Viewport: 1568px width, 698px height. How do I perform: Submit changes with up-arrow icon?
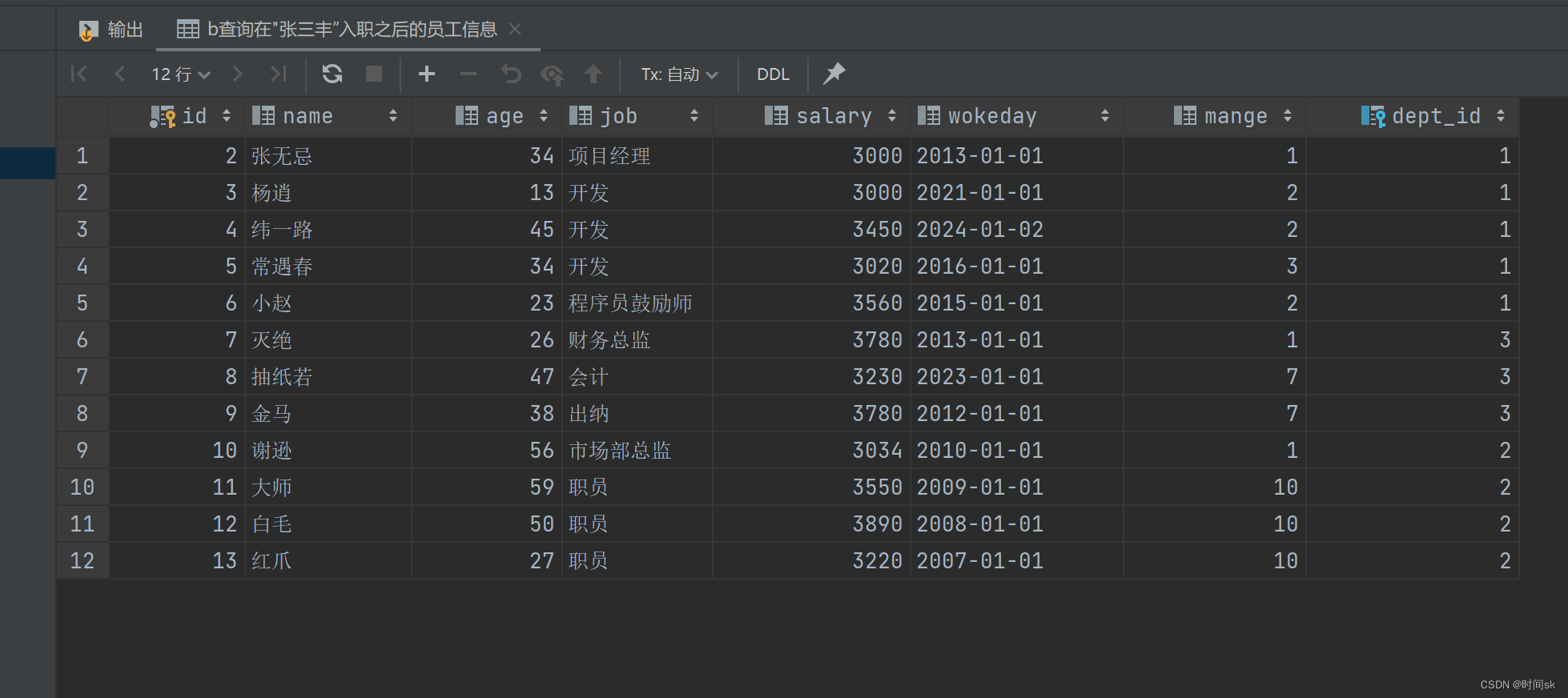(593, 74)
